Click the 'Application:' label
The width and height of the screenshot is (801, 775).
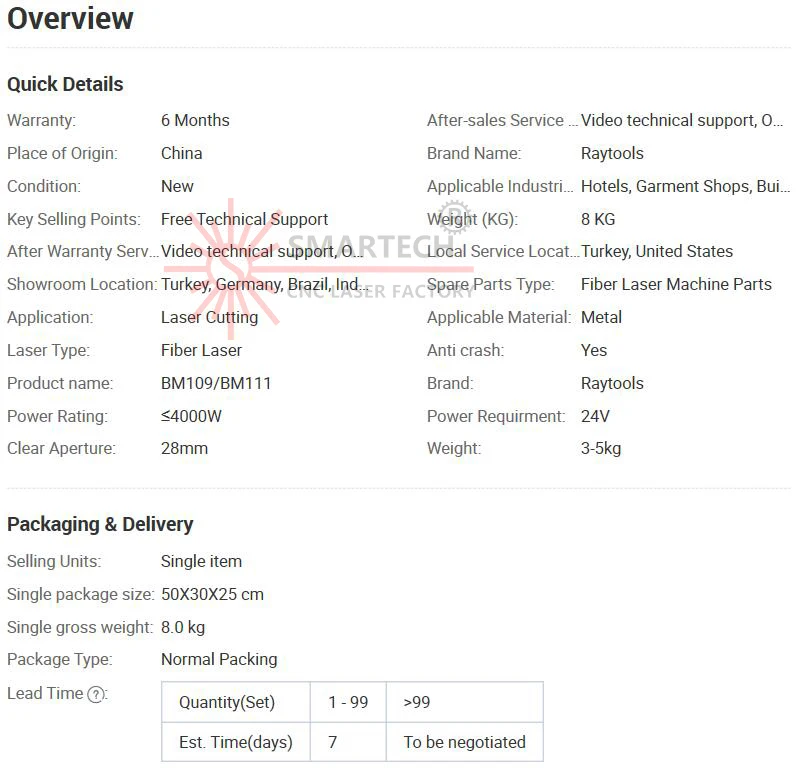50,318
